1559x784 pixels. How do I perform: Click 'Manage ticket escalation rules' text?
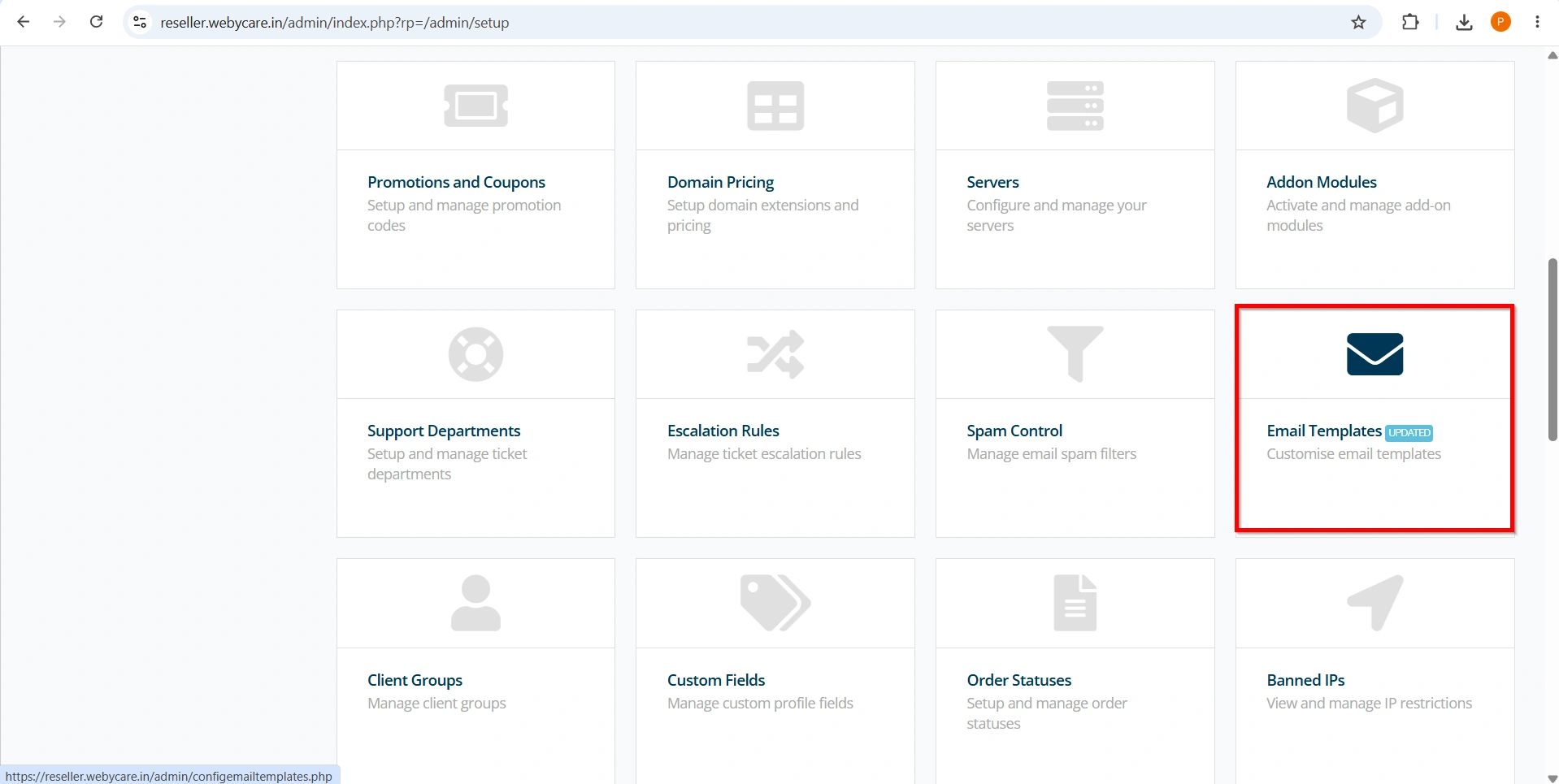pyautogui.click(x=764, y=454)
